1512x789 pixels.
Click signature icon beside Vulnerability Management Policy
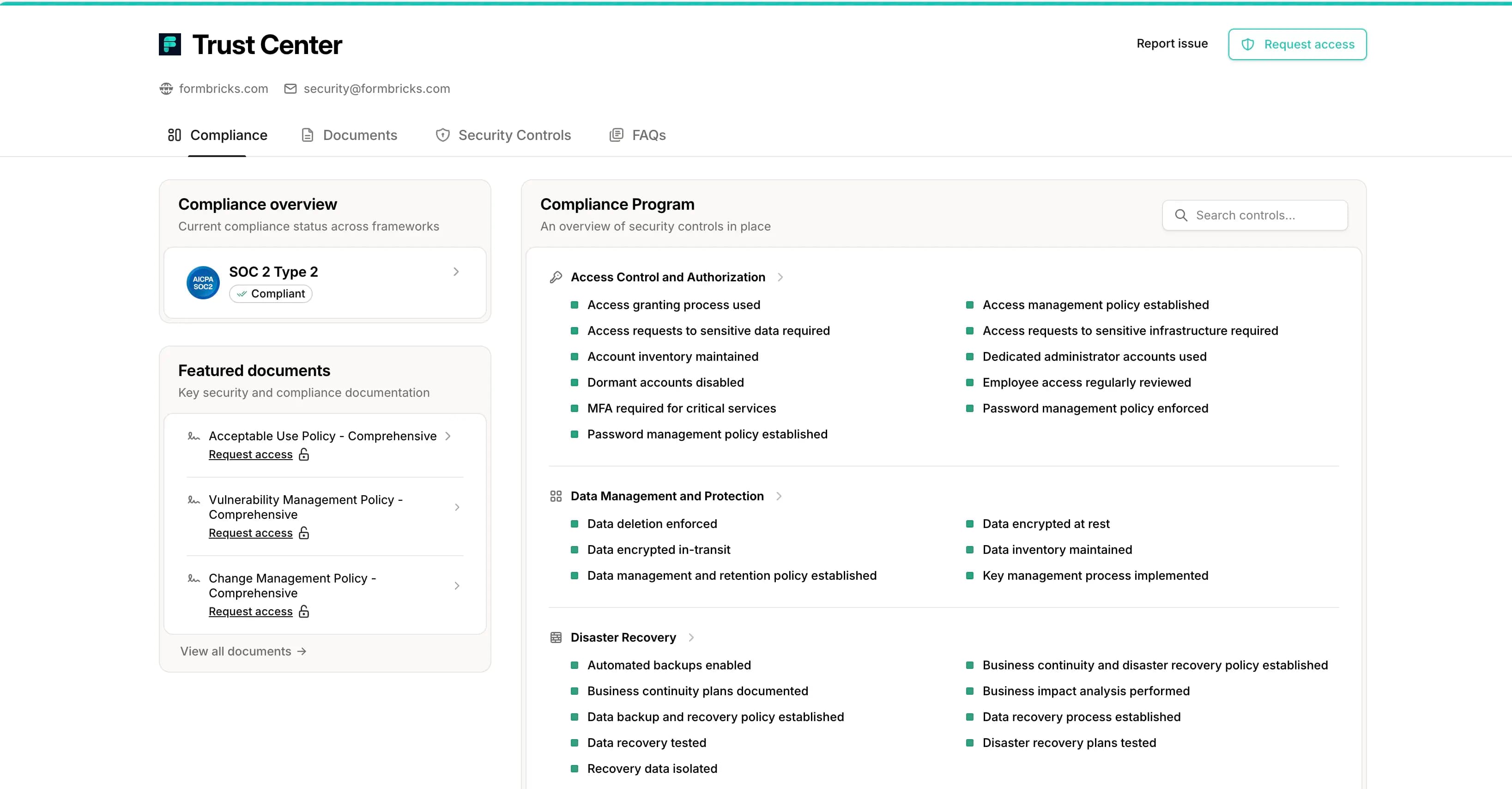194,500
